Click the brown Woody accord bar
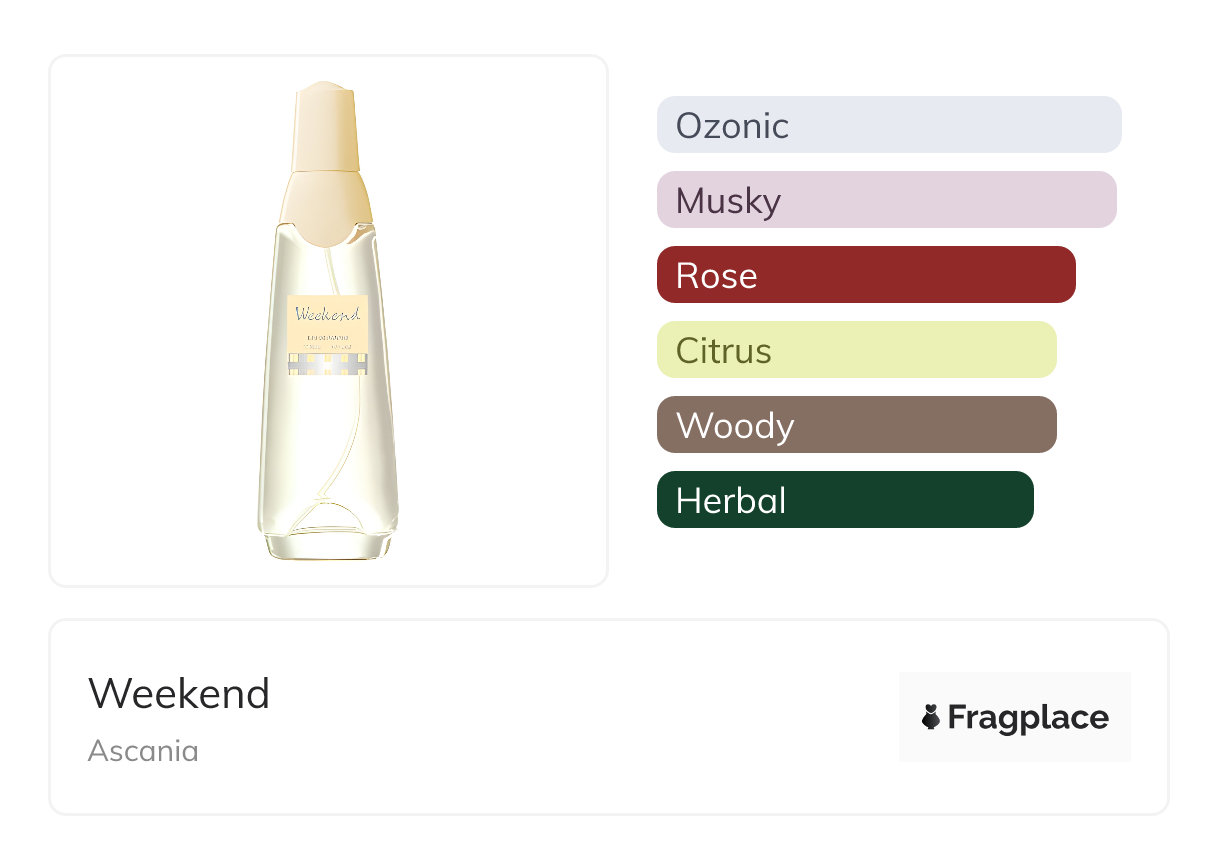1218x864 pixels. click(856, 425)
